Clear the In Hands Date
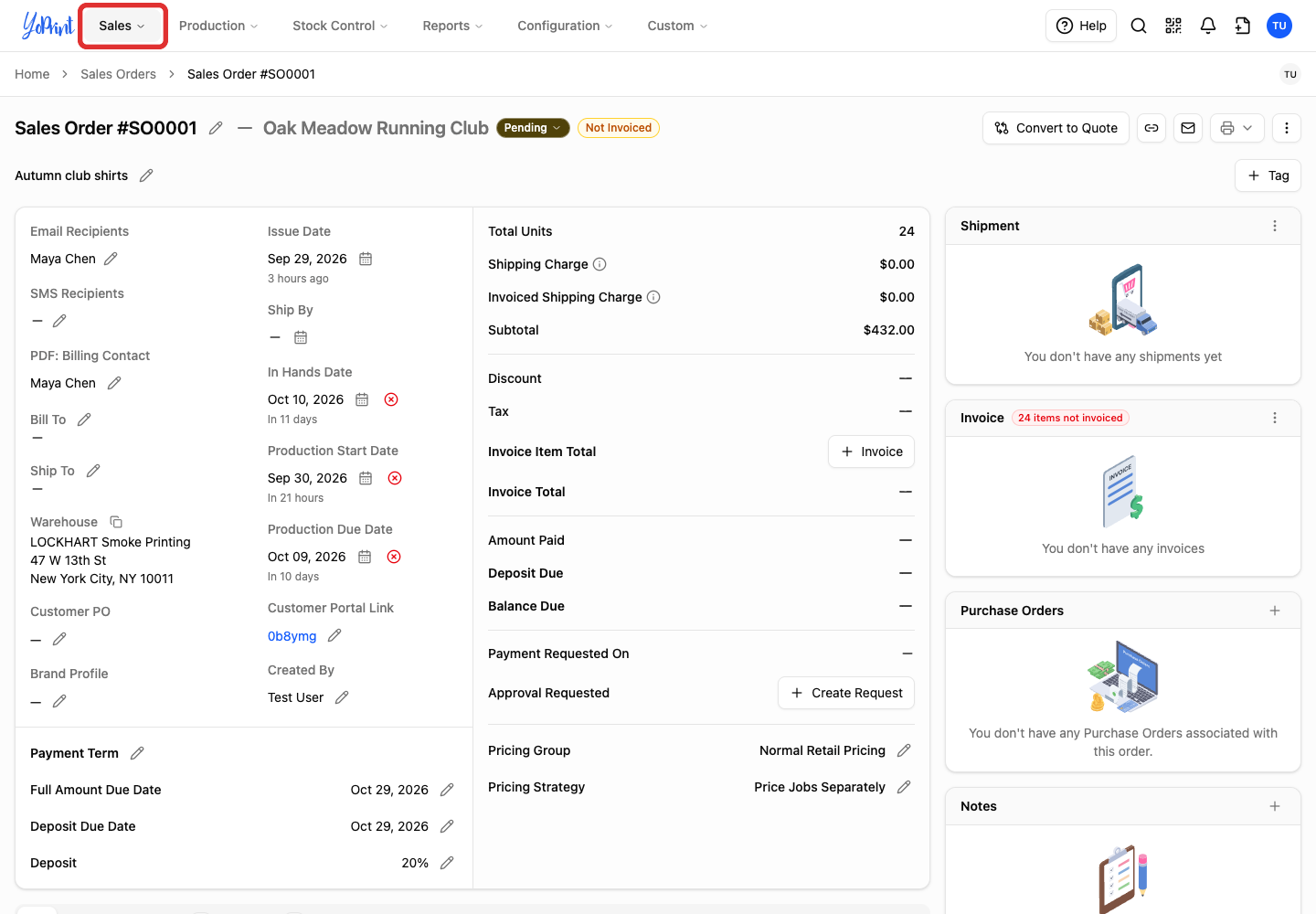The width and height of the screenshot is (1316, 914). click(x=391, y=399)
